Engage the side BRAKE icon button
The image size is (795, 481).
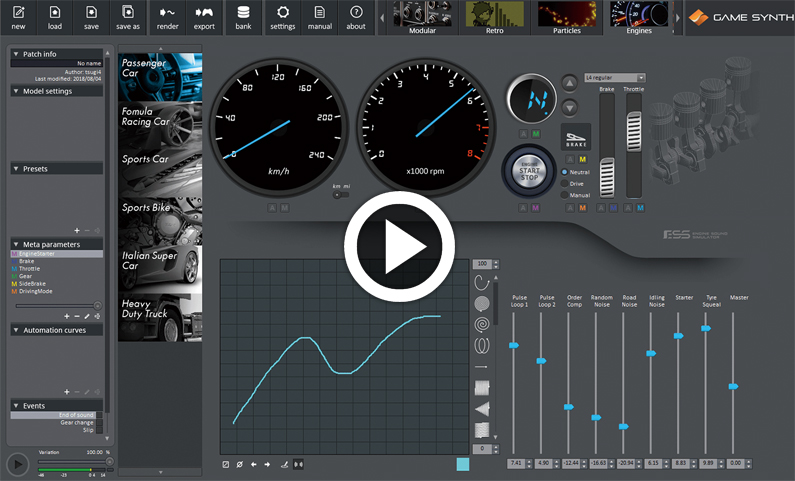pos(575,137)
